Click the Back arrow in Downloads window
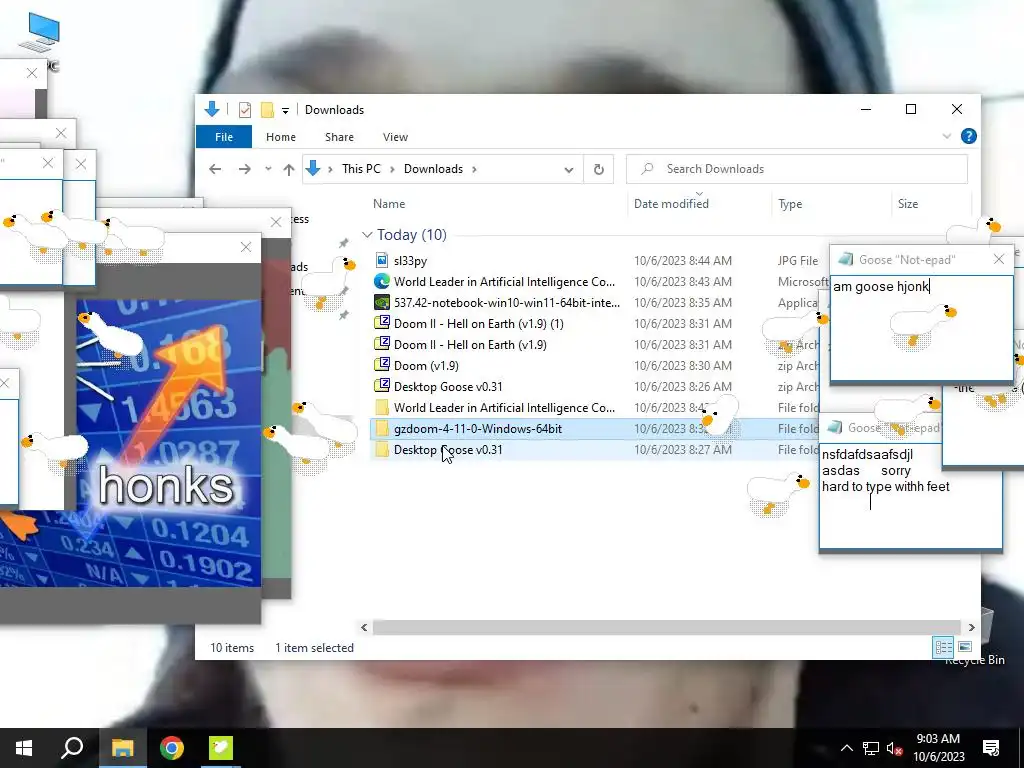Image resolution: width=1024 pixels, height=768 pixels. point(215,169)
